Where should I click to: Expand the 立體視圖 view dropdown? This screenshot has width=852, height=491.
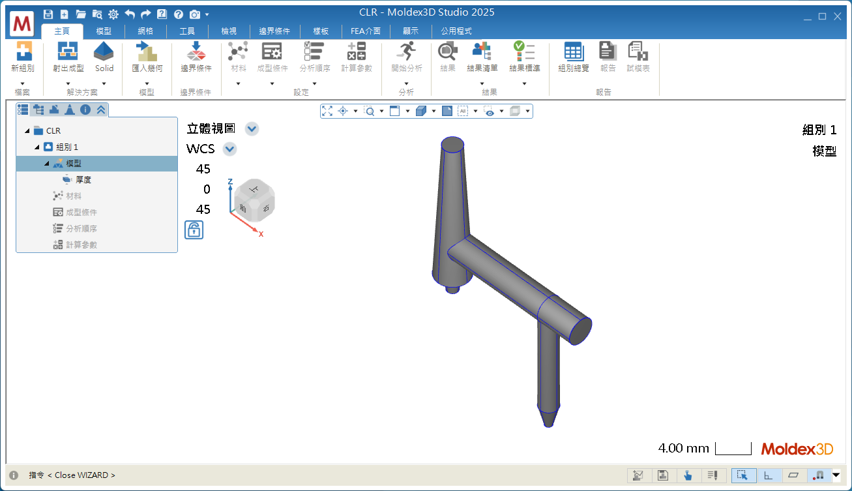pos(252,129)
